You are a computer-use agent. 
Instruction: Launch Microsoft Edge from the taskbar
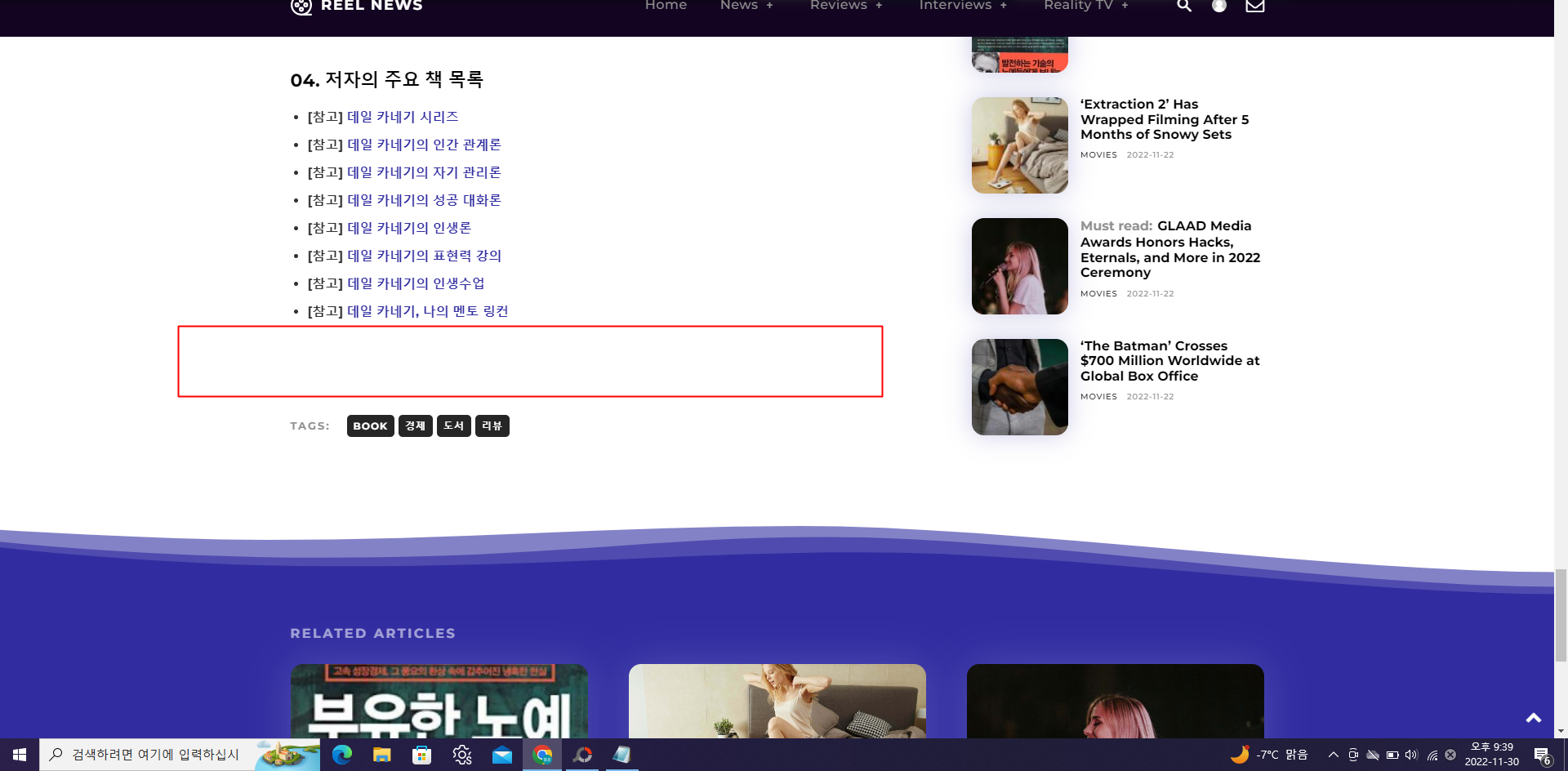tap(342, 755)
